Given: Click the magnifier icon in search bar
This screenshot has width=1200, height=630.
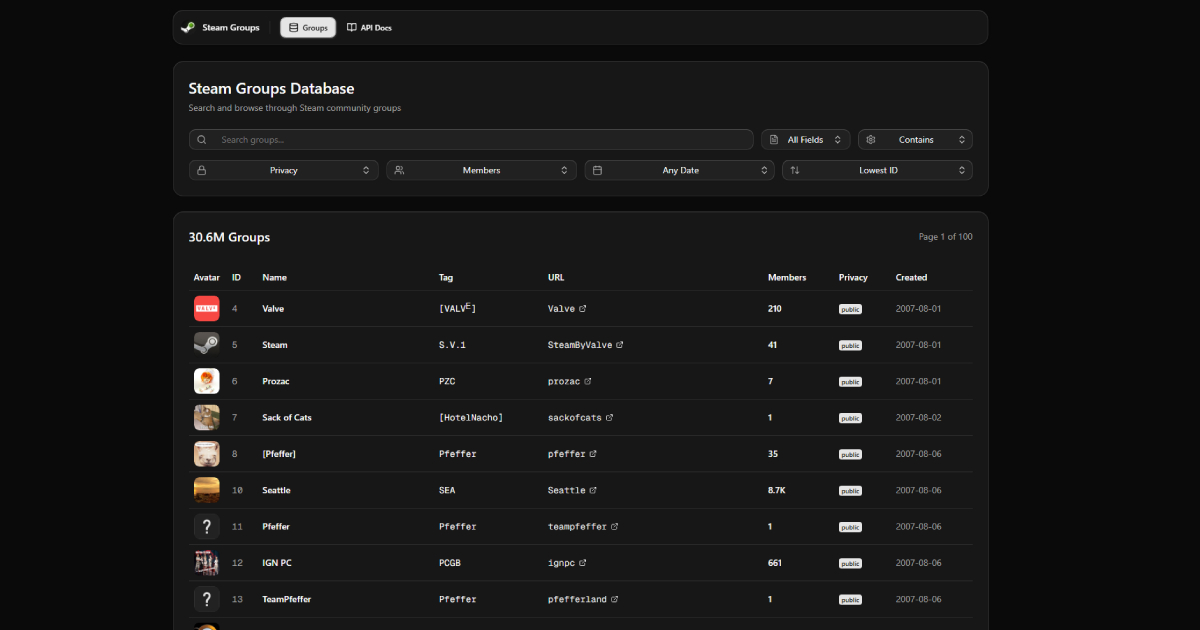Looking at the screenshot, I should (x=202, y=140).
